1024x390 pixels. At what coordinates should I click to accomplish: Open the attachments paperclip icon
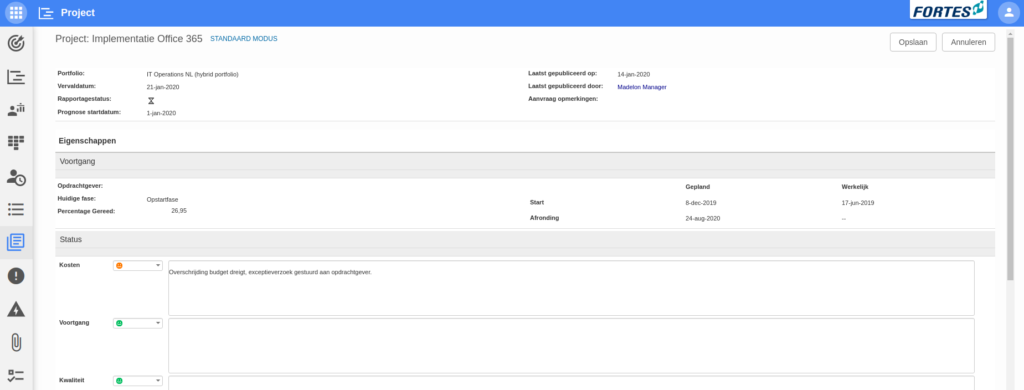pyautogui.click(x=16, y=342)
